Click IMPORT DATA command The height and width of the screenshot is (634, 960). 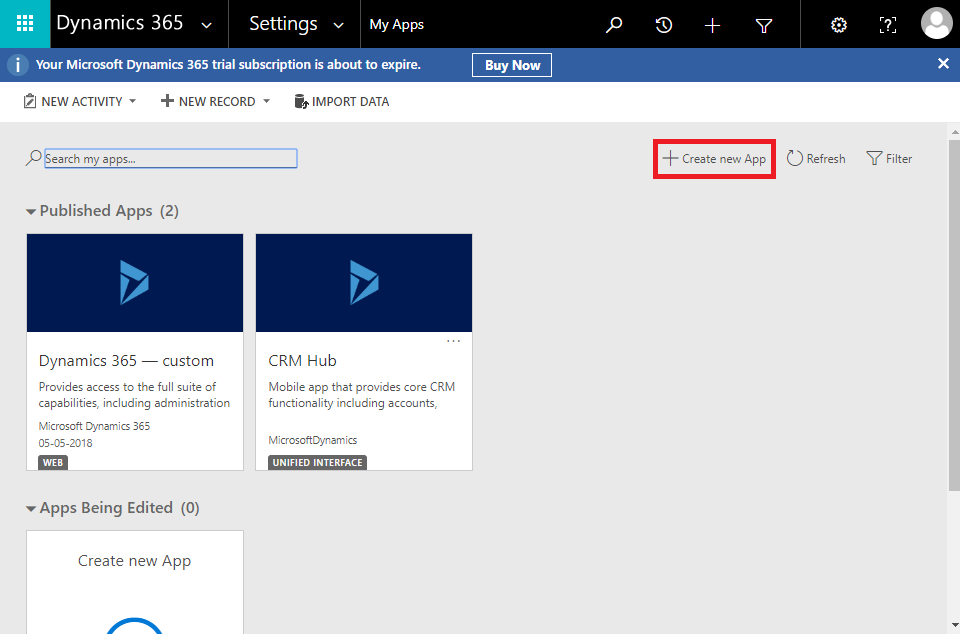pyautogui.click(x=342, y=102)
